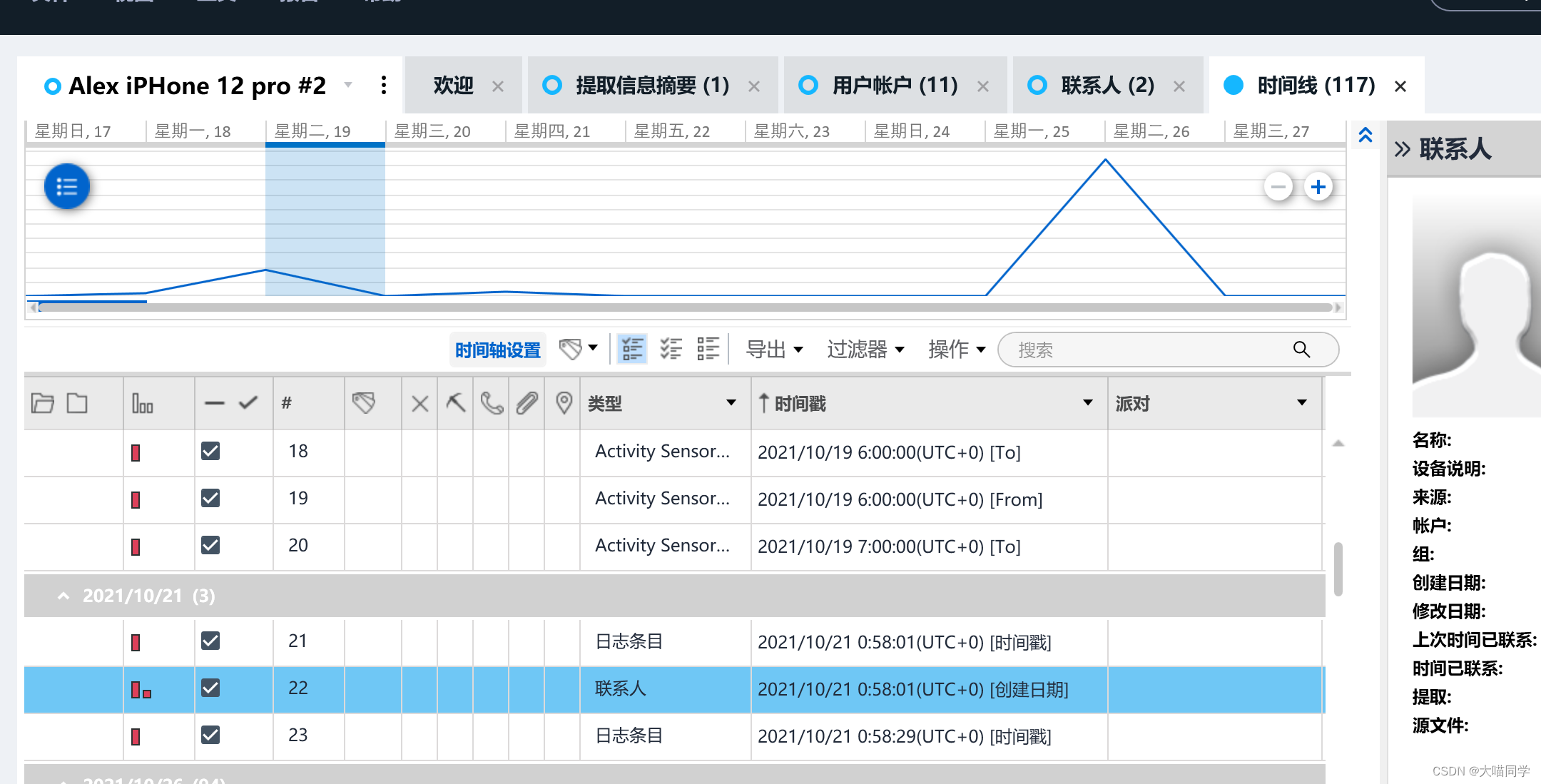Click the 时间轴设置 button
Image resolution: width=1541 pixels, height=784 pixels.
[x=498, y=350]
